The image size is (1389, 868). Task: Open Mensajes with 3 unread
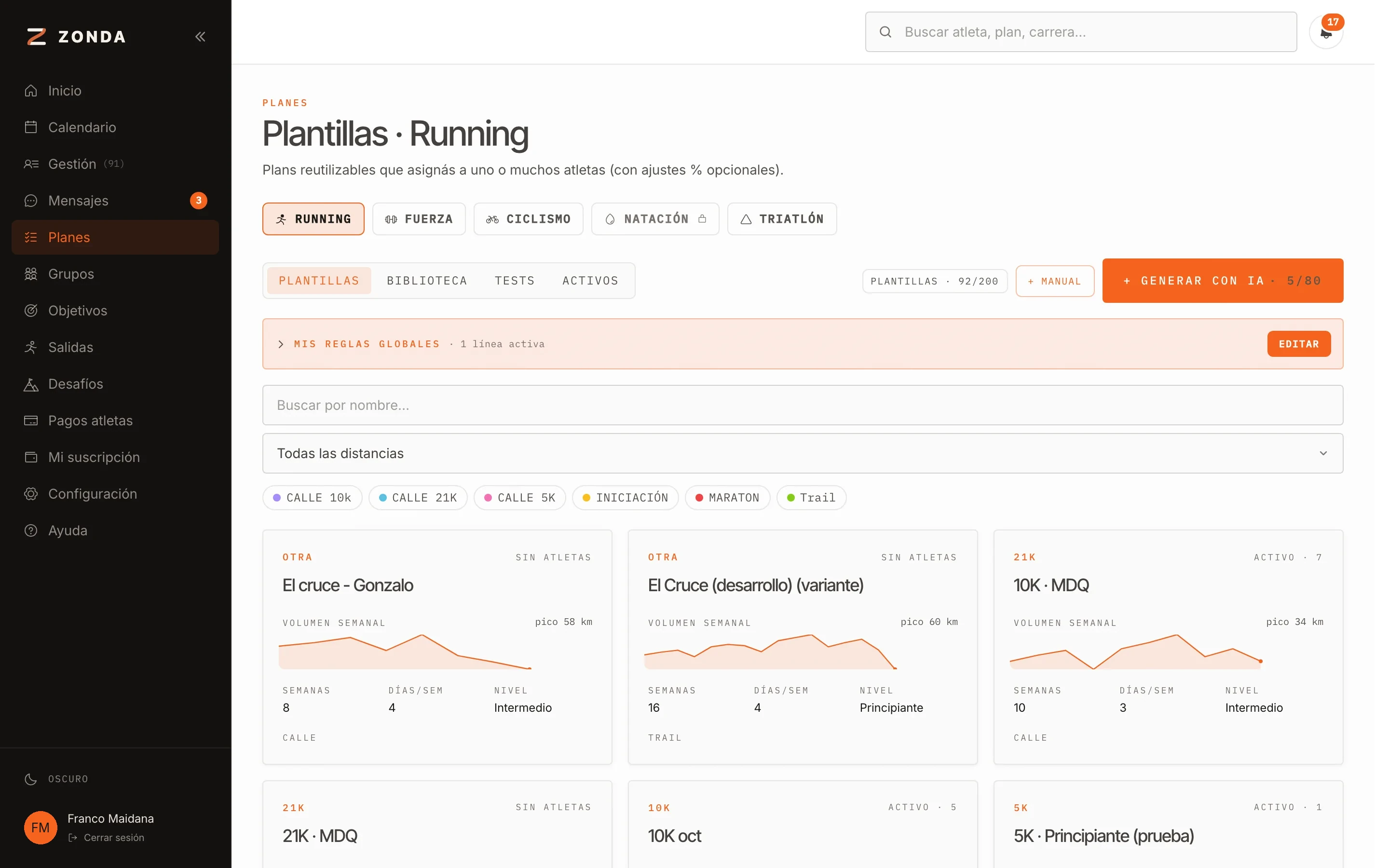point(115,200)
